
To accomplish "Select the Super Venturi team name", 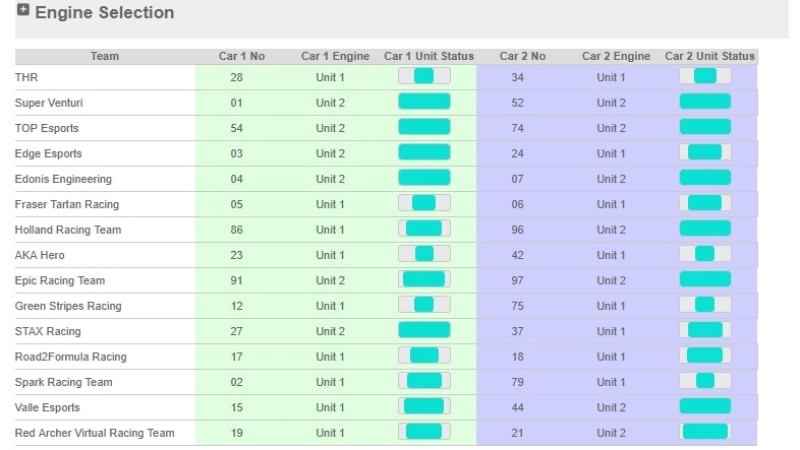I will click(49, 103).
